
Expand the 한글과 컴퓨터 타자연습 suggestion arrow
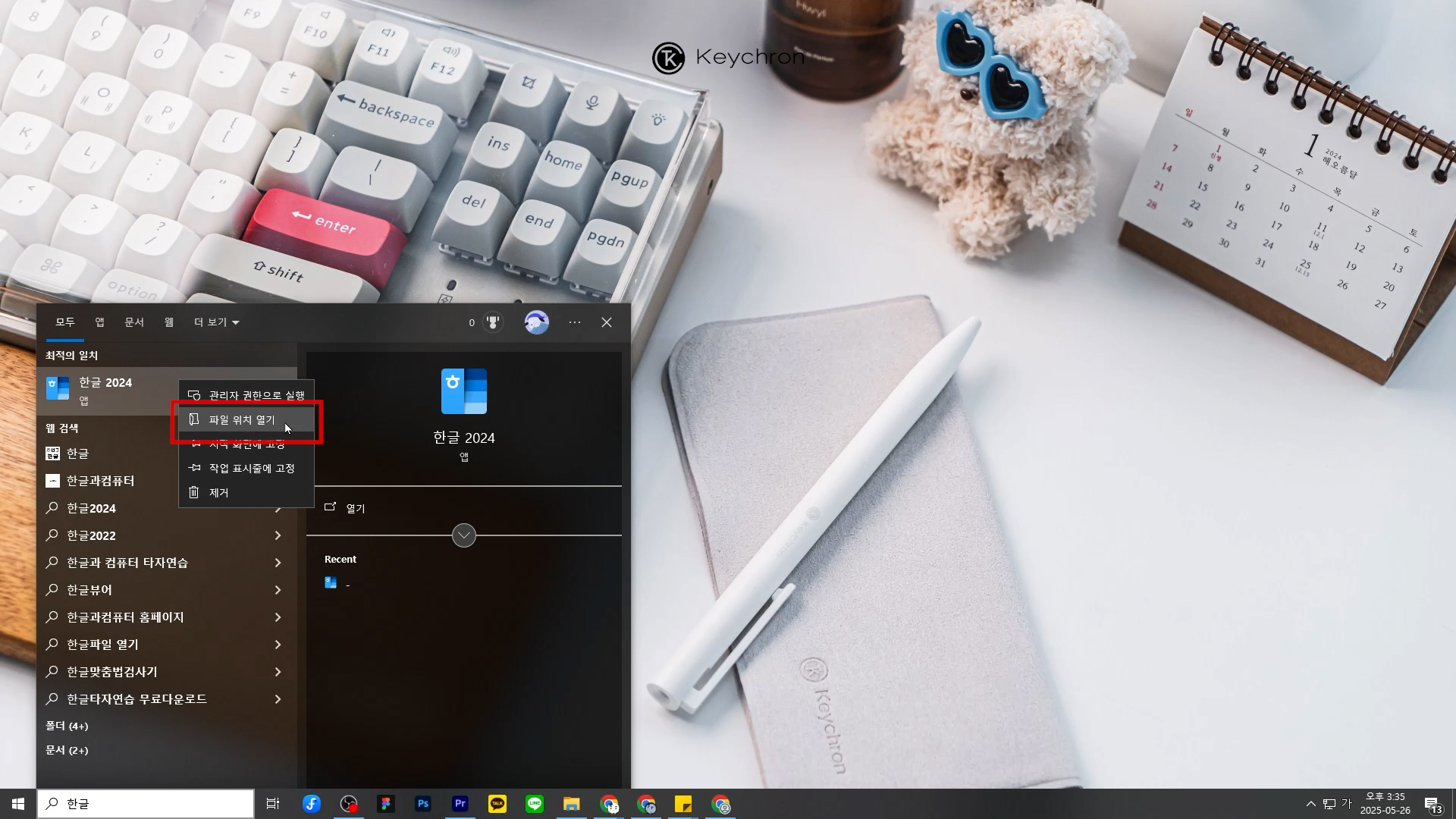[278, 563]
